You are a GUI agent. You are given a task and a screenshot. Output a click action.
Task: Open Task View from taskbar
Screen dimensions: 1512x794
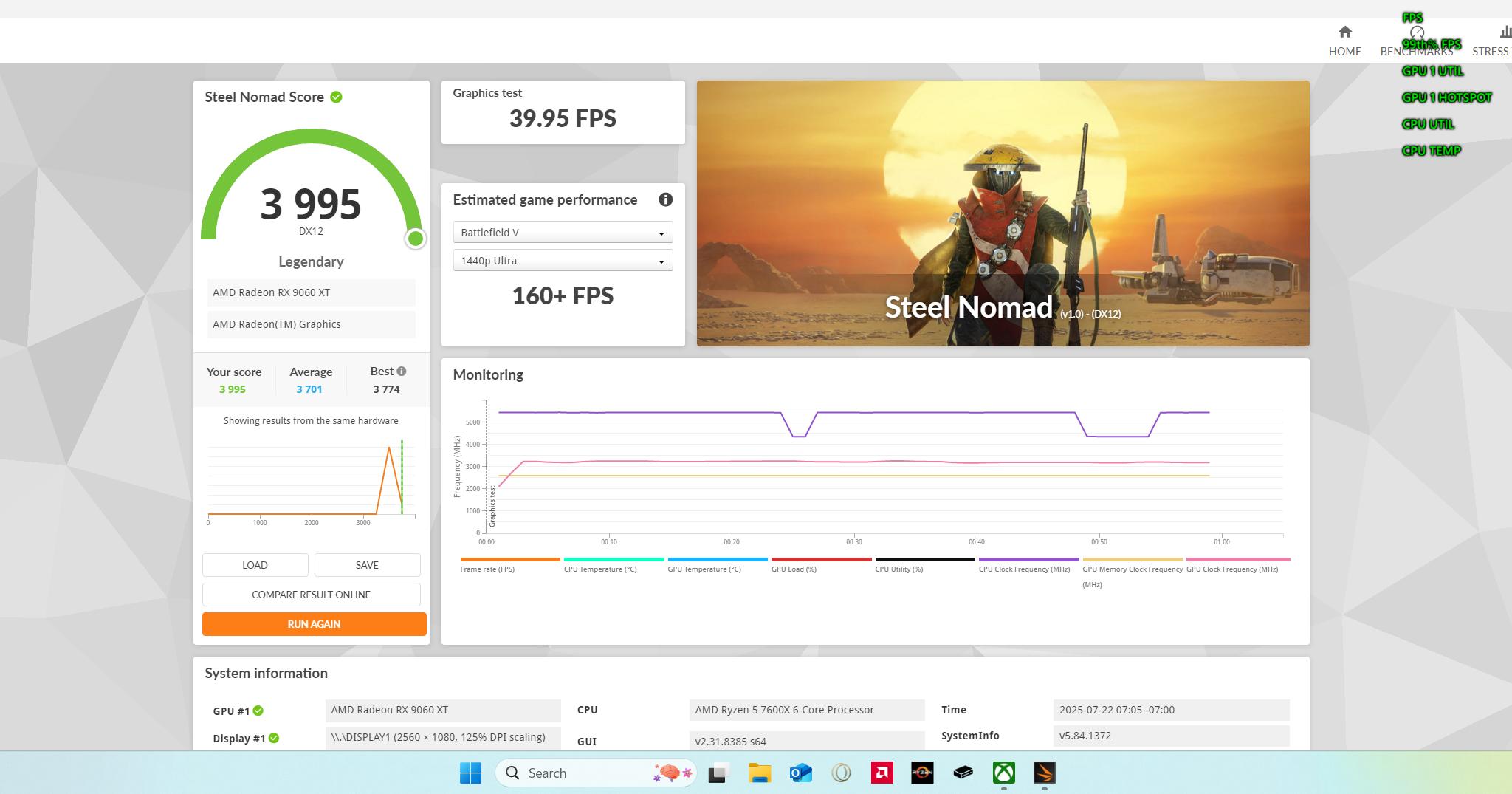click(718, 773)
